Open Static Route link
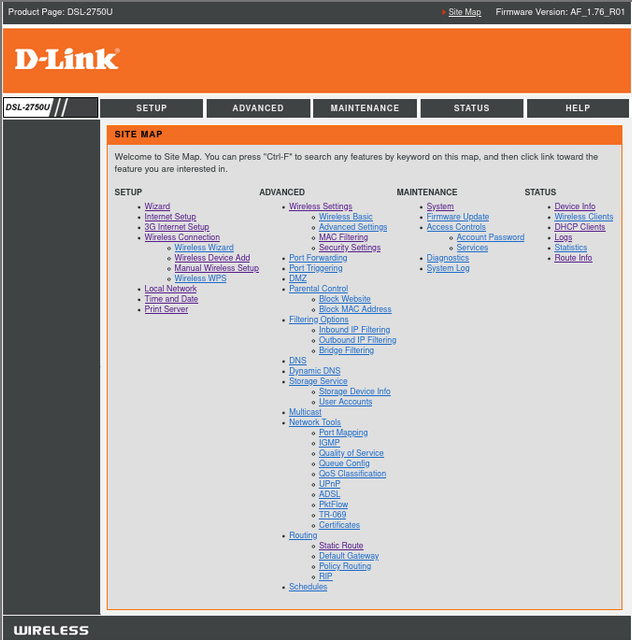This screenshot has height=640, width=632. point(341,545)
